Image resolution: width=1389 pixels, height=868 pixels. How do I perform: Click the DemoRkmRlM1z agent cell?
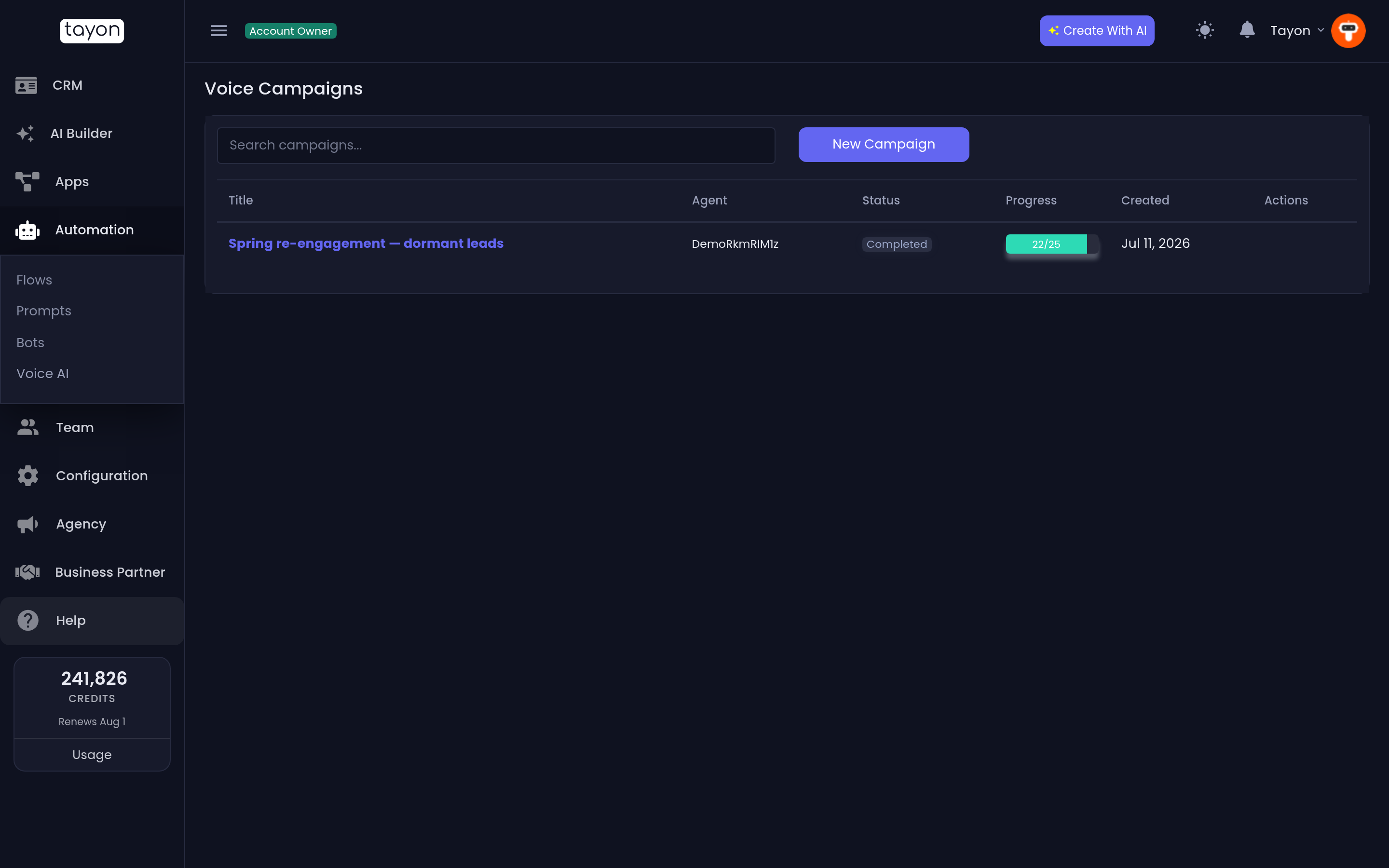click(735, 244)
